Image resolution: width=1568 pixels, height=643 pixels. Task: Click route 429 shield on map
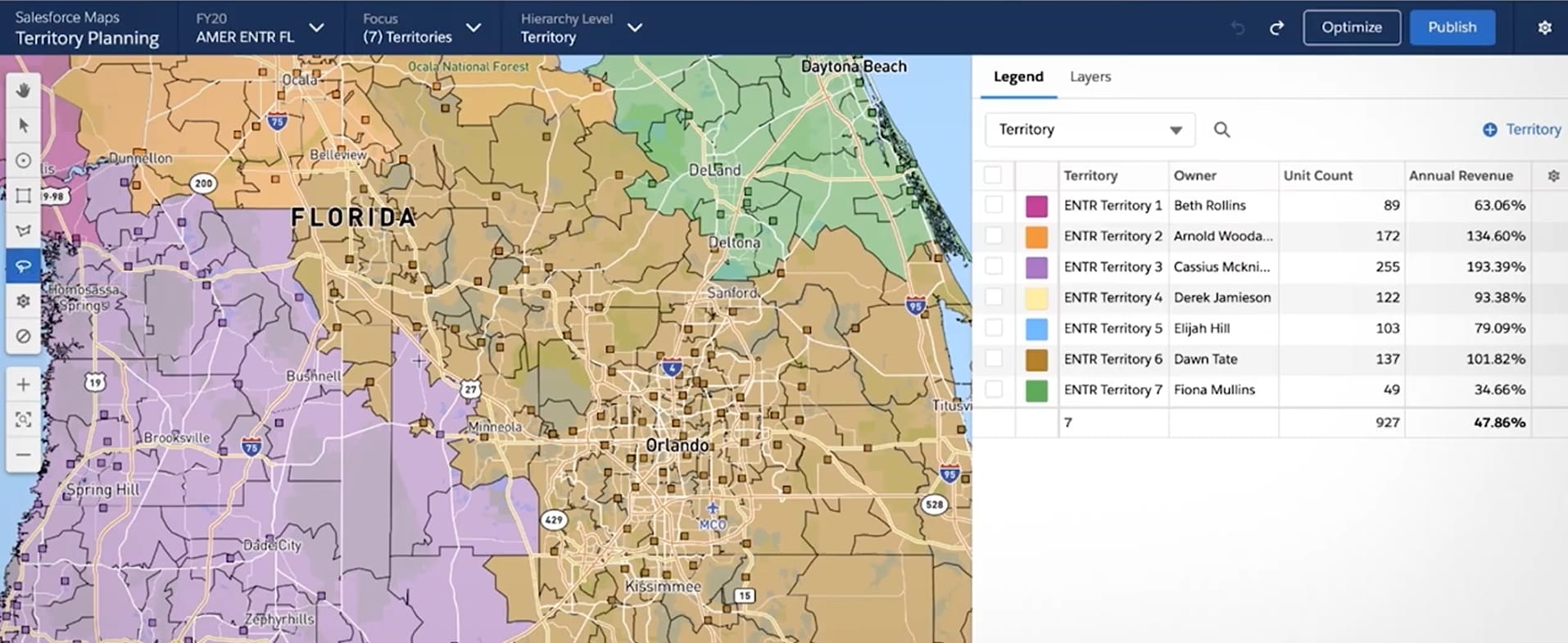point(554,519)
